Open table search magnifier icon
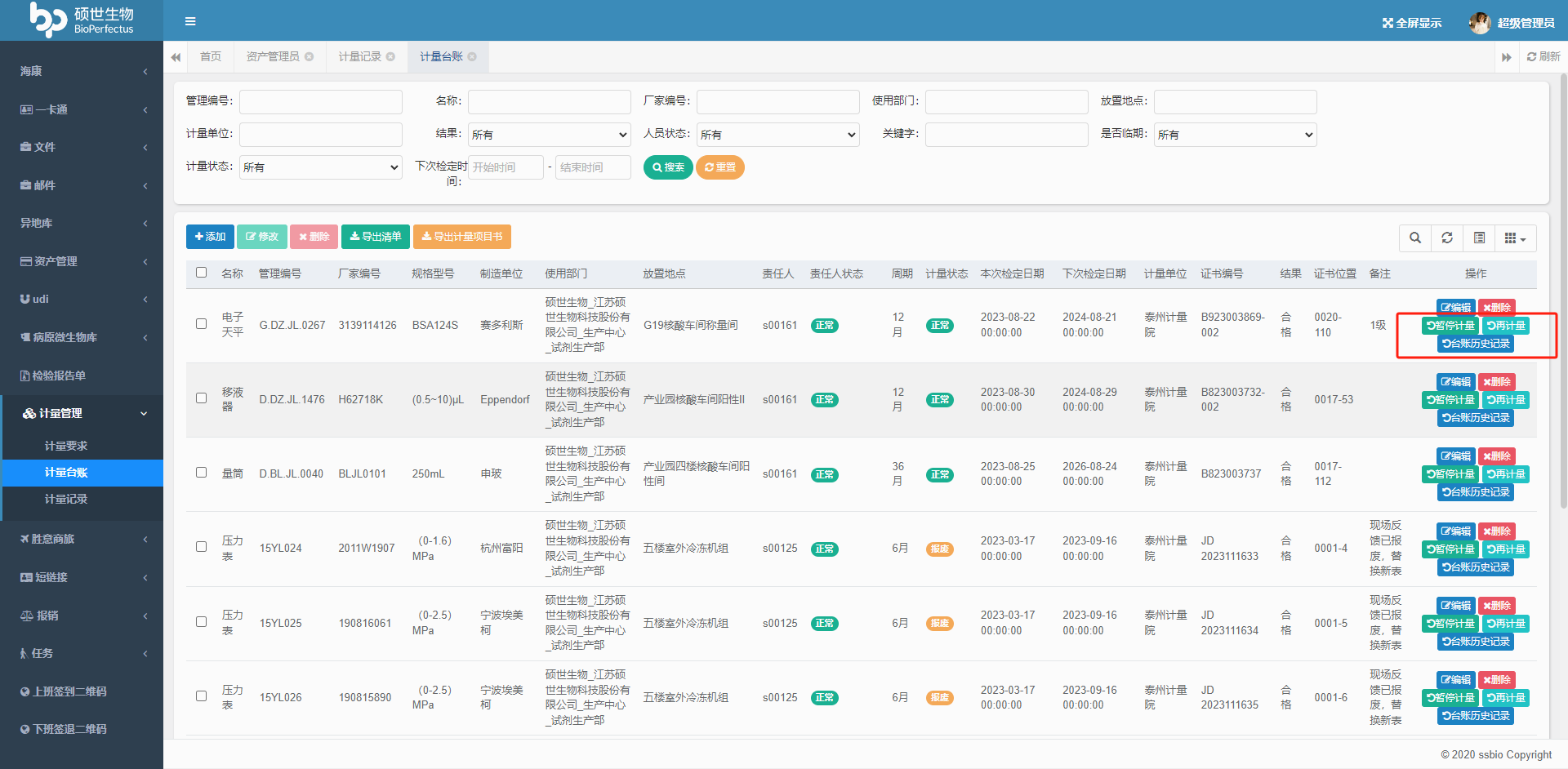1568x769 pixels. [x=1415, y=238]
